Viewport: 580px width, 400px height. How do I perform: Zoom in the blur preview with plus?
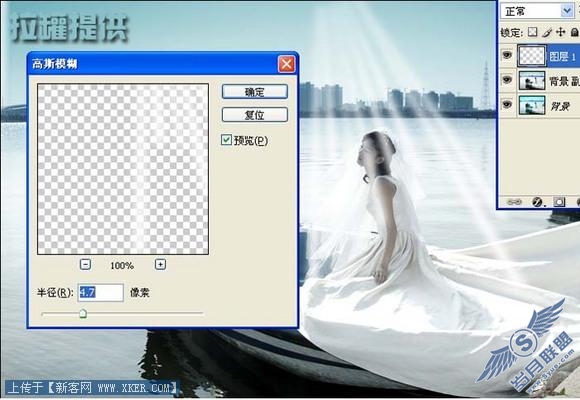(x=160, y=264)
